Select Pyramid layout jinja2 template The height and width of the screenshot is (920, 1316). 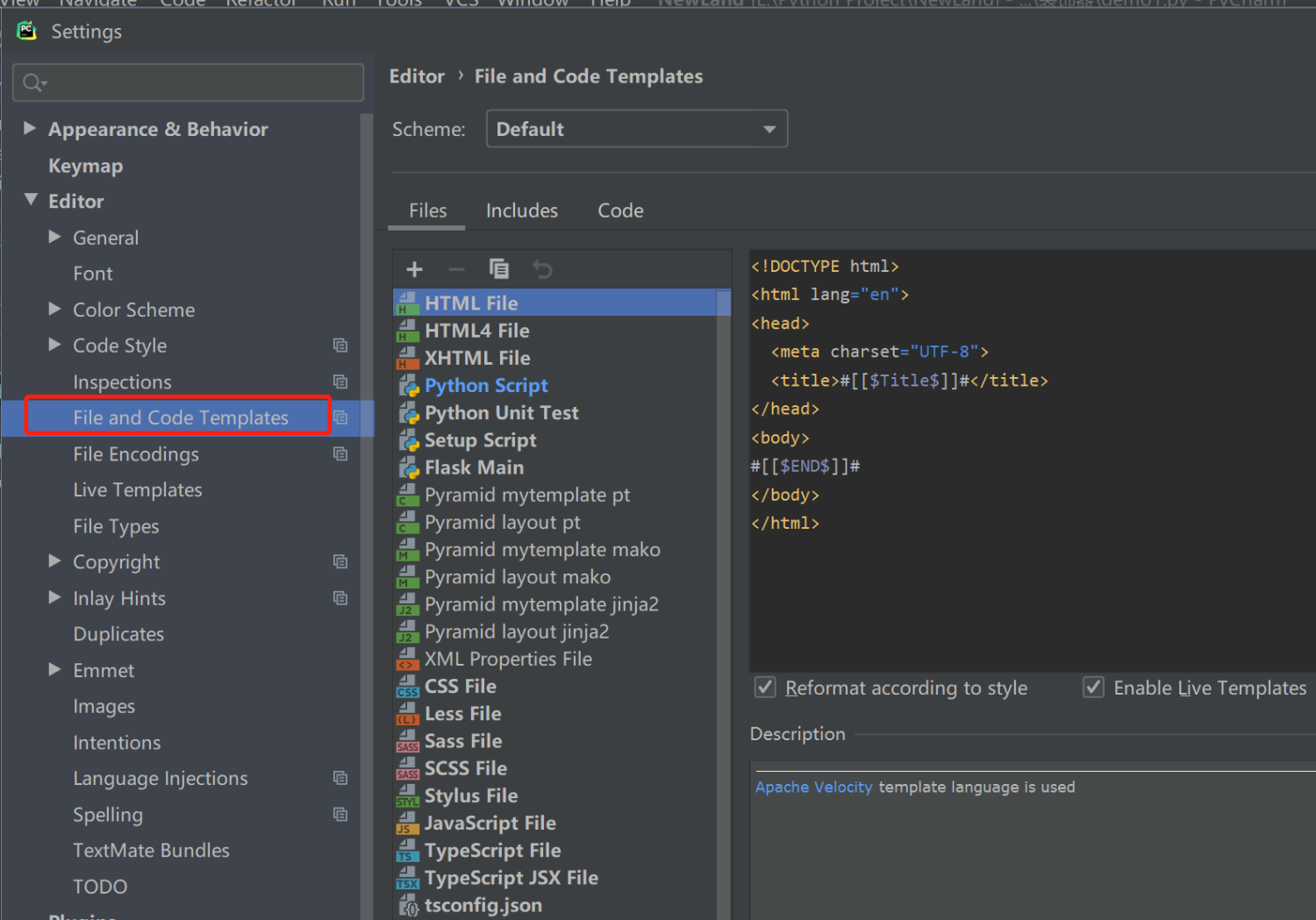(x=517, y=631)
